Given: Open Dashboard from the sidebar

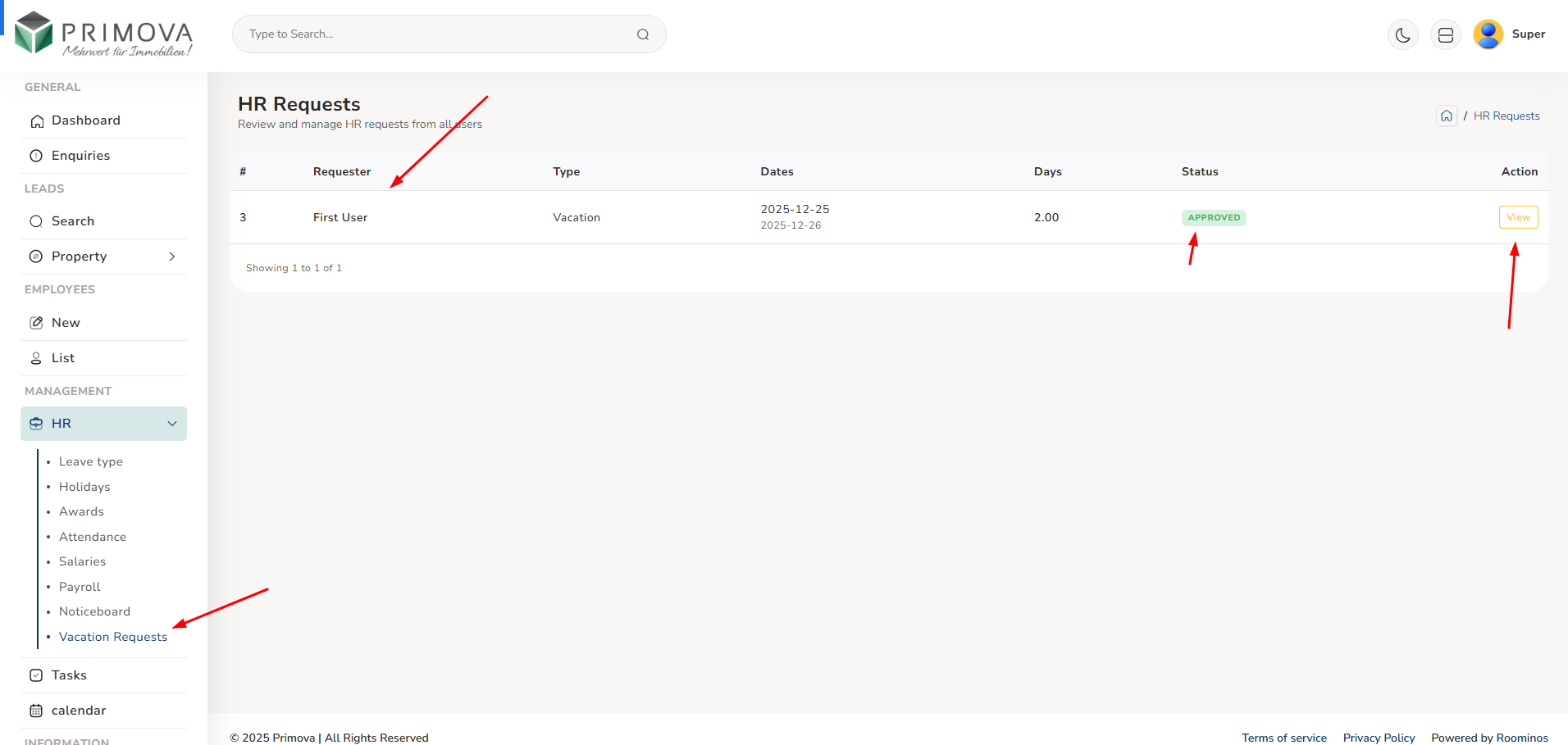Looking at the screenshot, I should click(x=85, y=120).
